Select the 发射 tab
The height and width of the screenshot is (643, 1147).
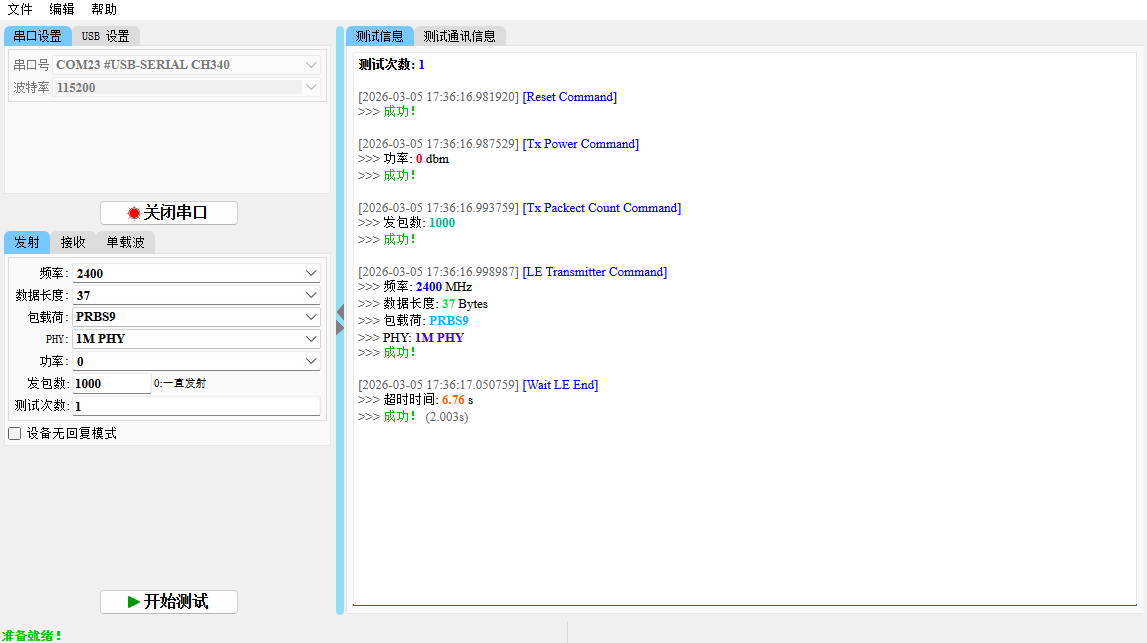[x=27, y=242]
